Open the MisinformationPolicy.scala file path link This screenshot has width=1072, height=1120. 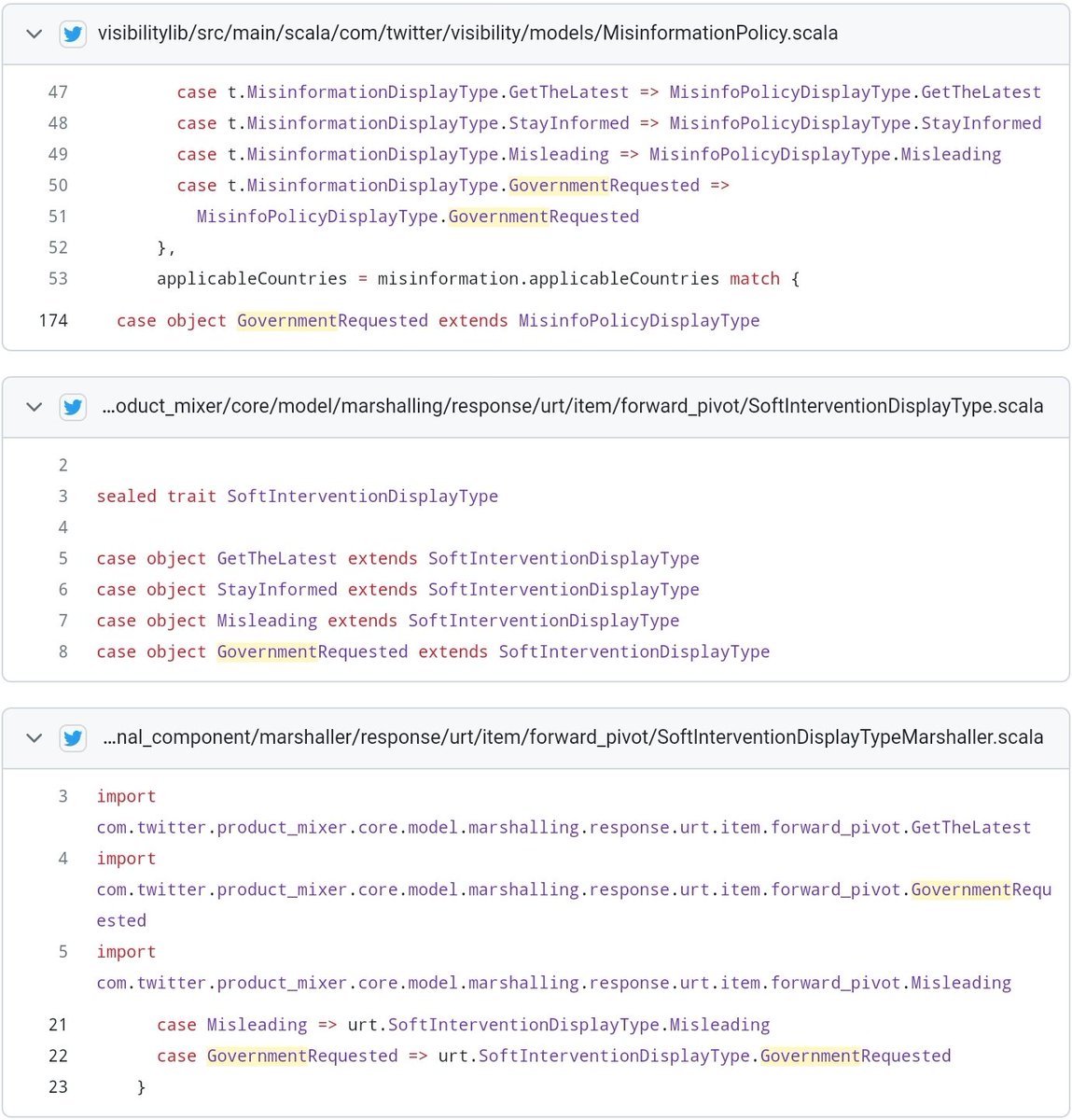467,34
